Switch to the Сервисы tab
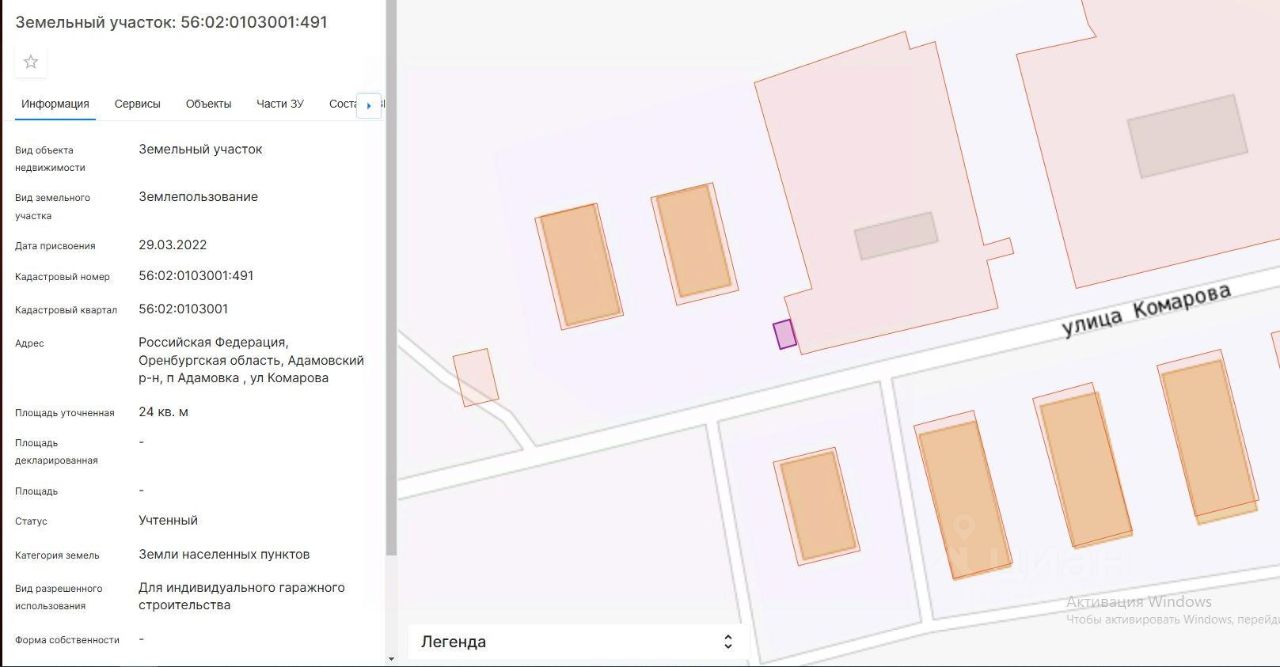Screen dimensions: 1280x667 [x=138, y=104]
